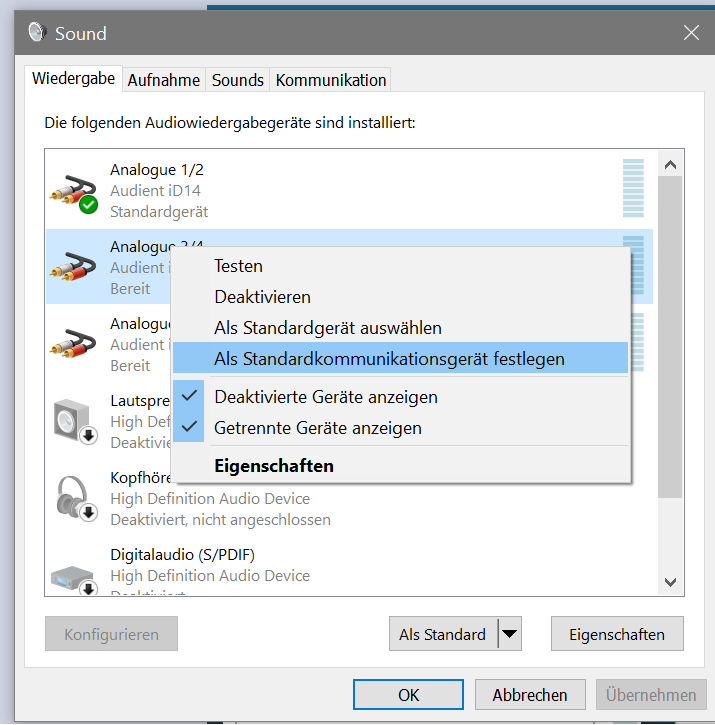Click the Abbrechen button

click(529, 695)
